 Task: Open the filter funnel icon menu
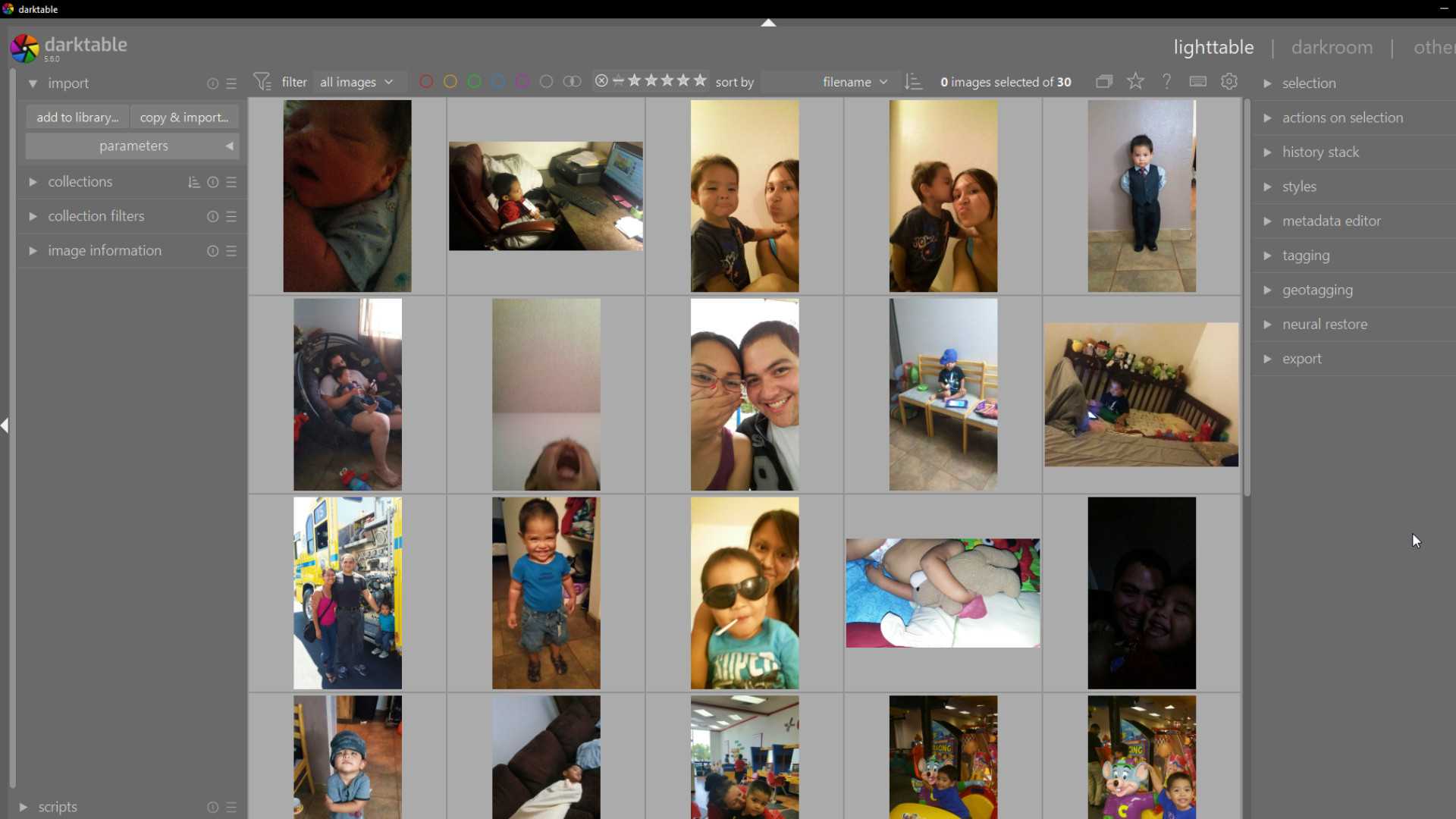click(x=262, y=81)
